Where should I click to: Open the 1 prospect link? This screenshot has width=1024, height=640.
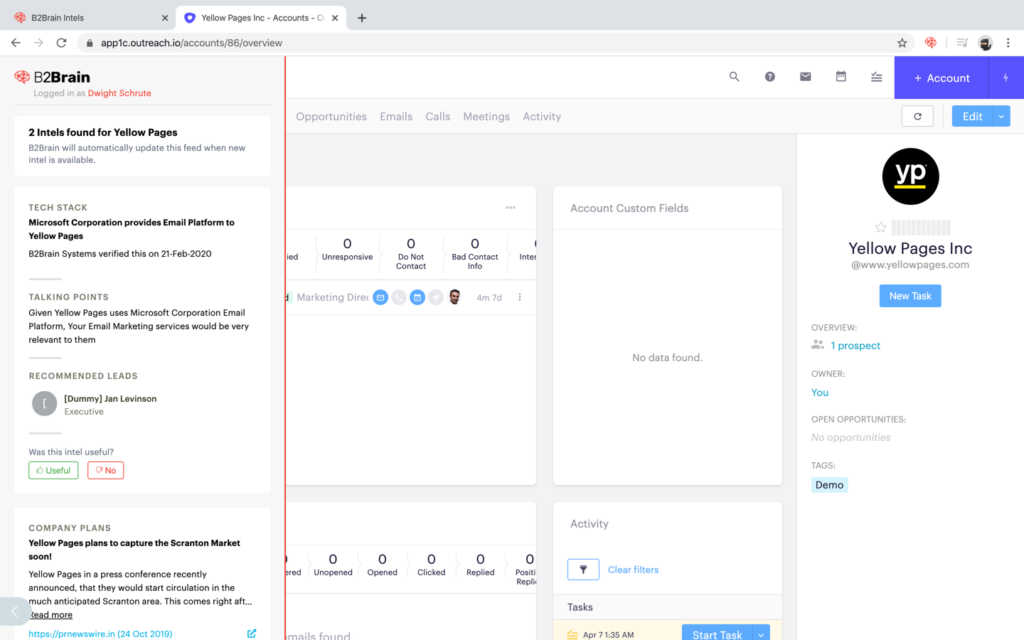tap(855, 345)
